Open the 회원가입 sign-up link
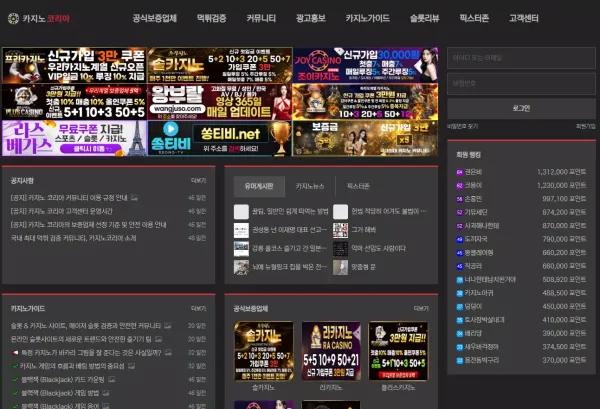The width and height of the screenshot is (600, 409). (586, 126)
